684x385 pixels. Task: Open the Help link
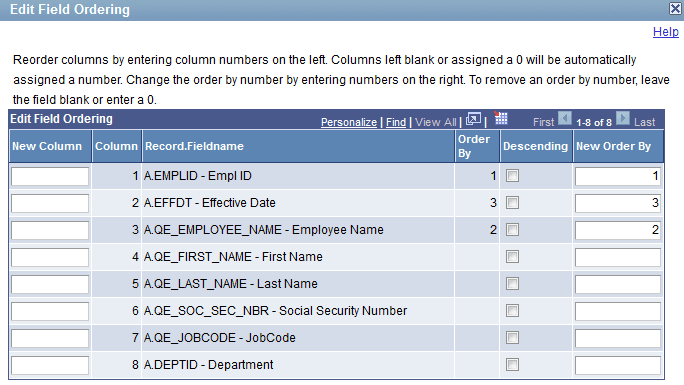[x=666, y=32]
